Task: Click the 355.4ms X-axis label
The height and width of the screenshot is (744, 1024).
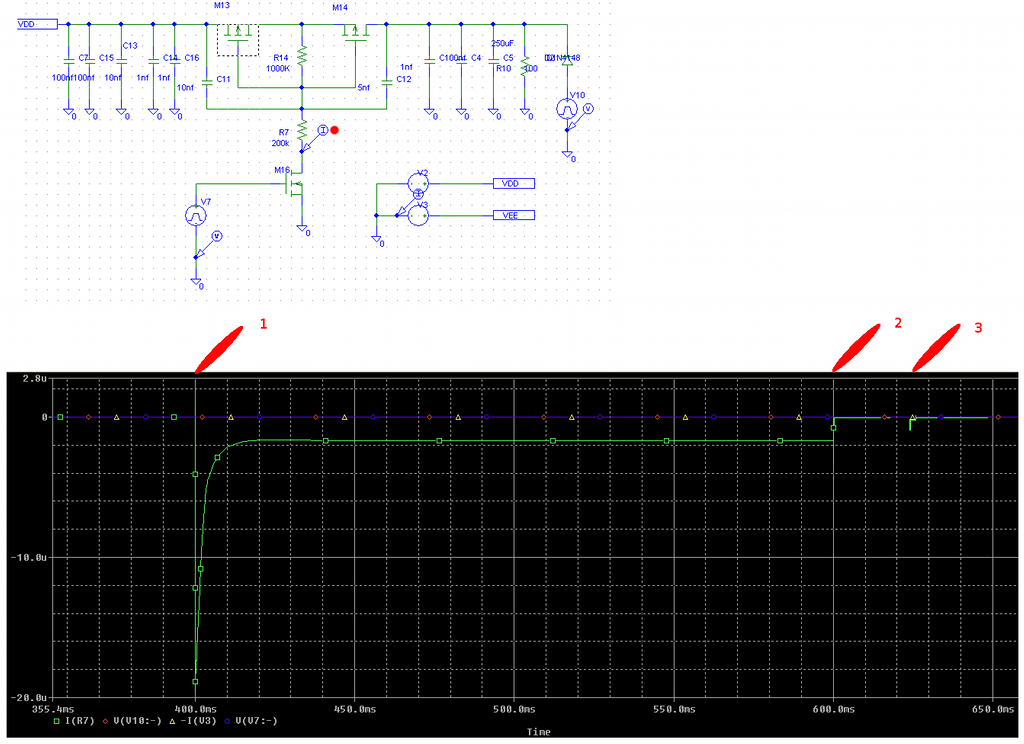Action: coord(53,709)
